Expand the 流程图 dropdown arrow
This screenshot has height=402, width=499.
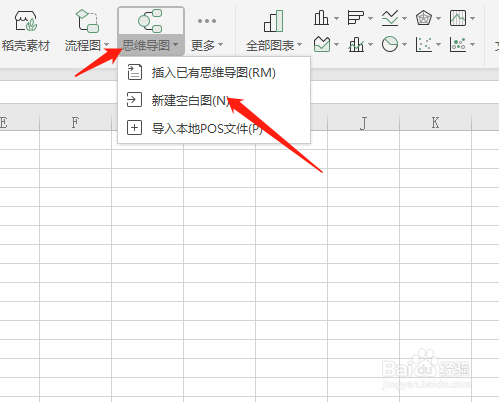[x=107, y=45]
